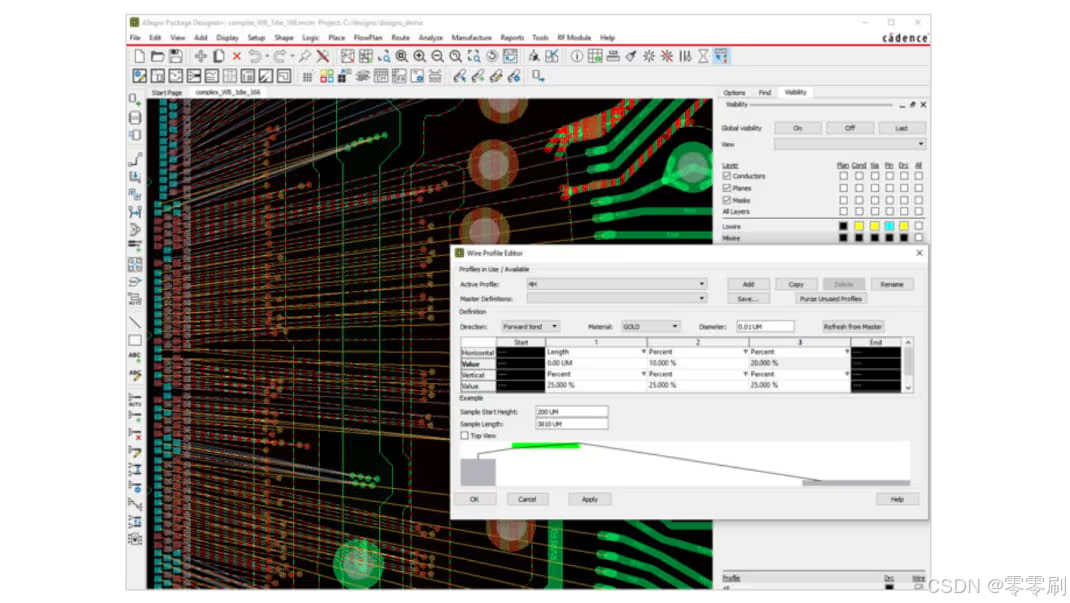Expand Horizontal column 1 Length dropdown
The image size is (1070, 603).
[x=643, y=352]
